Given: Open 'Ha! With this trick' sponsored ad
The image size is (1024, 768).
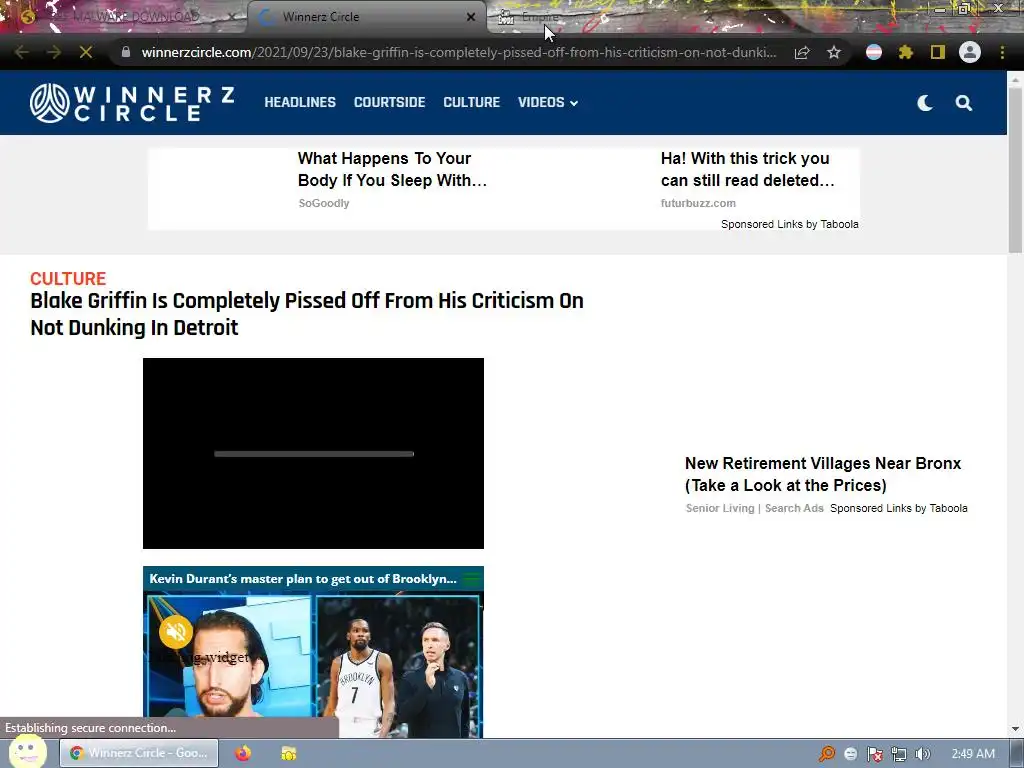Looking at the screenshot, I should [748, 169].
